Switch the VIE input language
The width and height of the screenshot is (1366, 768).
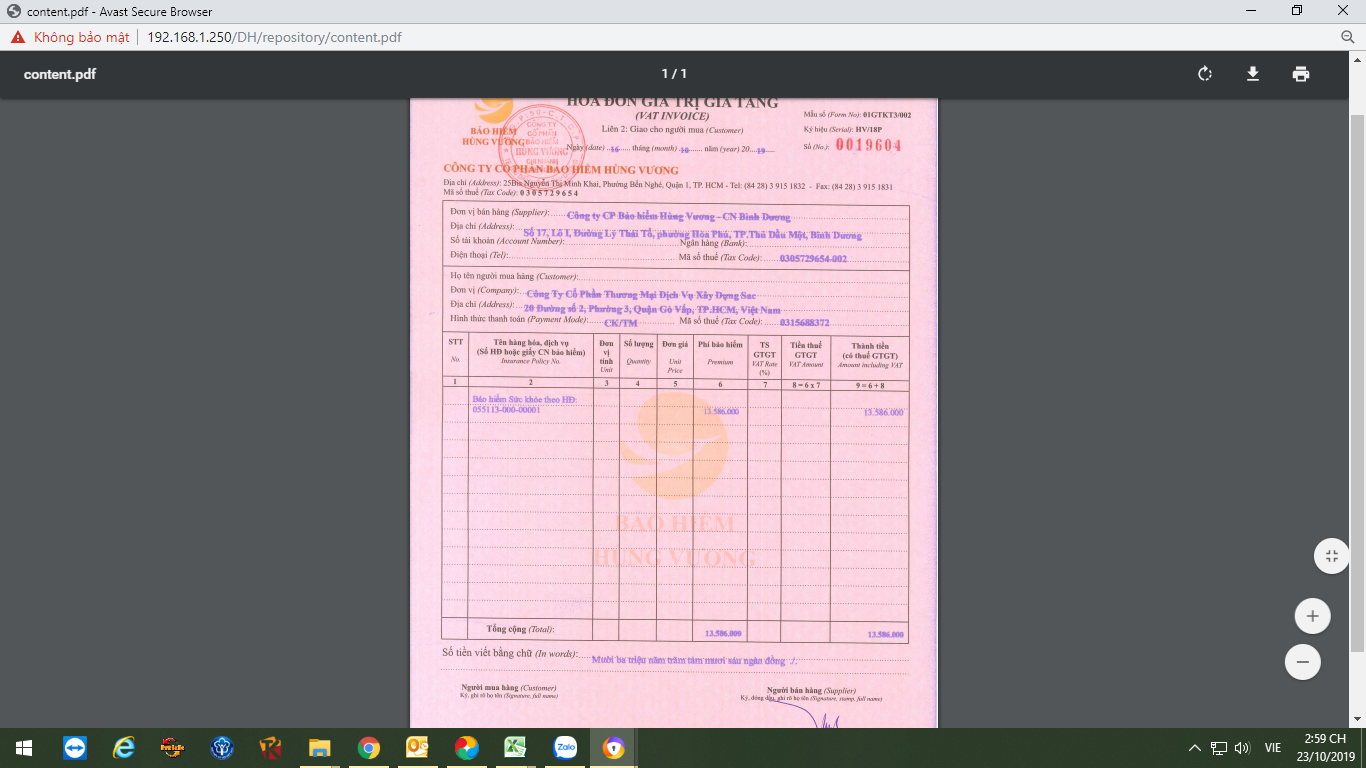1273,748
